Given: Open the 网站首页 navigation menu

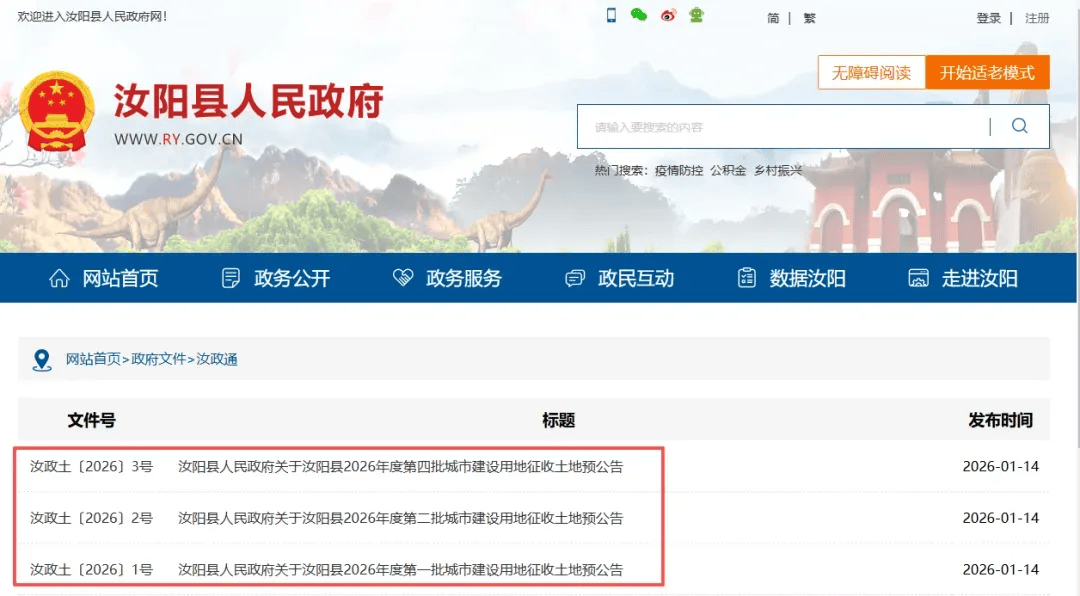Looking at the screenshot, I should coord(104,279).
